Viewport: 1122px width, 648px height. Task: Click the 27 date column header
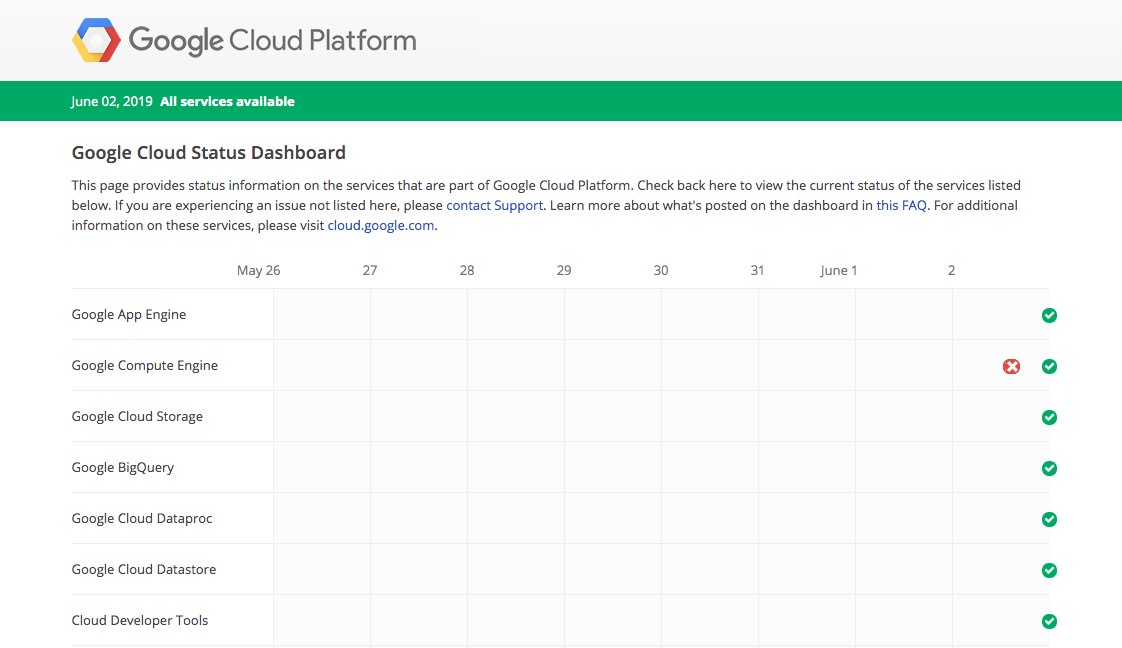(370, 270)
